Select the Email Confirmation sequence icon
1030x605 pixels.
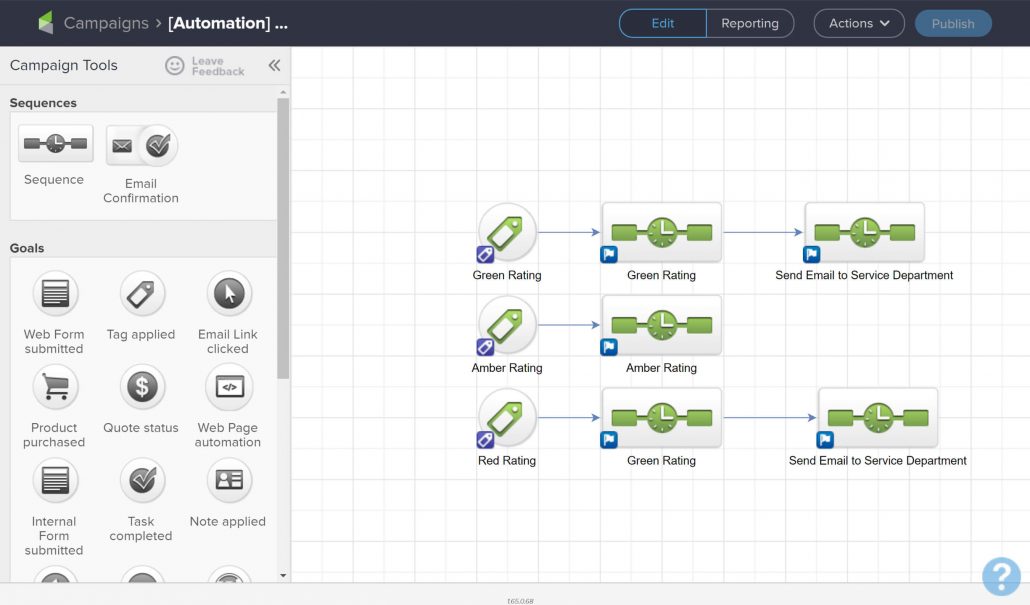click(x=141, y=145)
